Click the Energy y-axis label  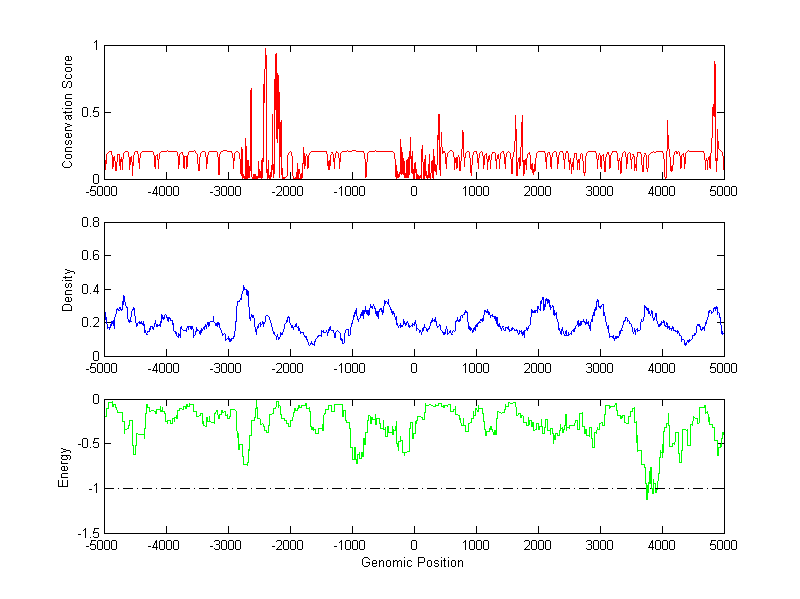pyautogui.click(x=64, y=467)
